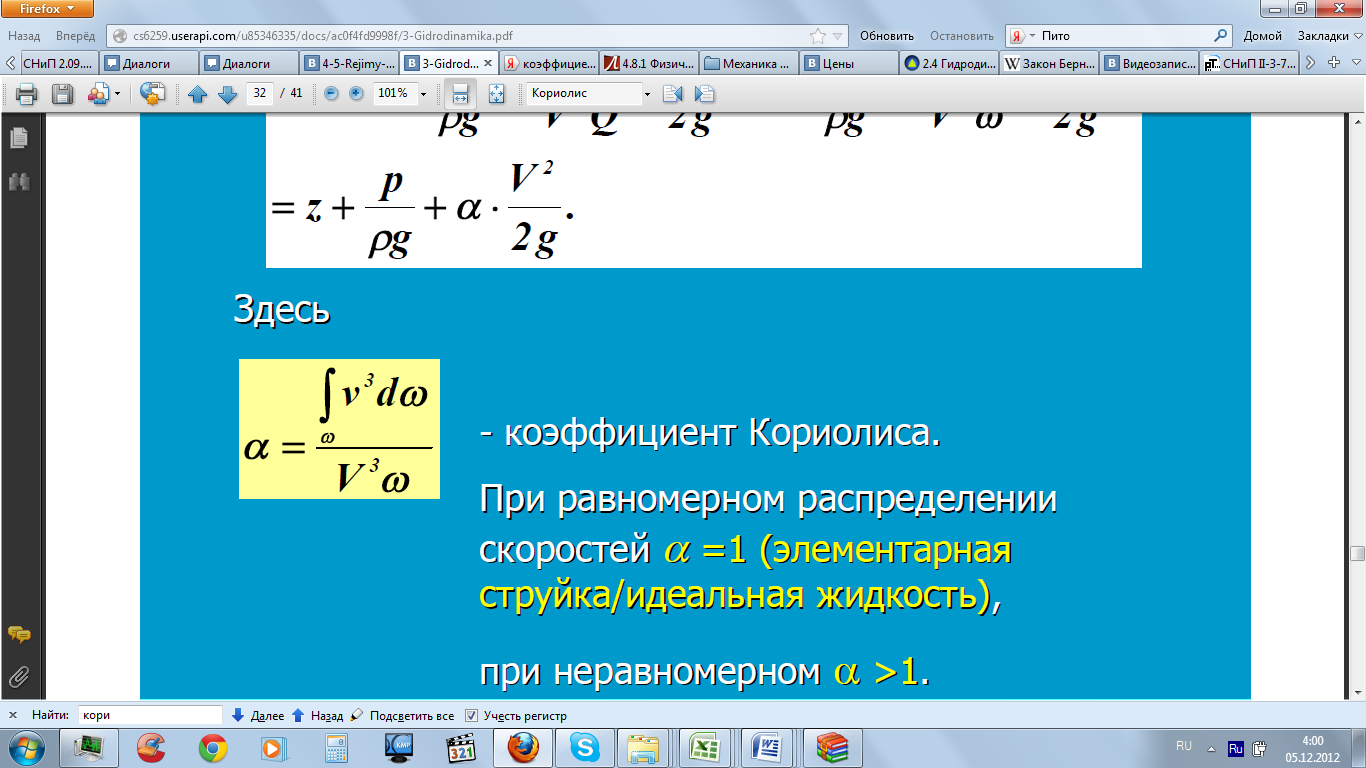Go to next page with down arrow
Viewport: 1366px width, 768px height.
click(x=227, y=94)
